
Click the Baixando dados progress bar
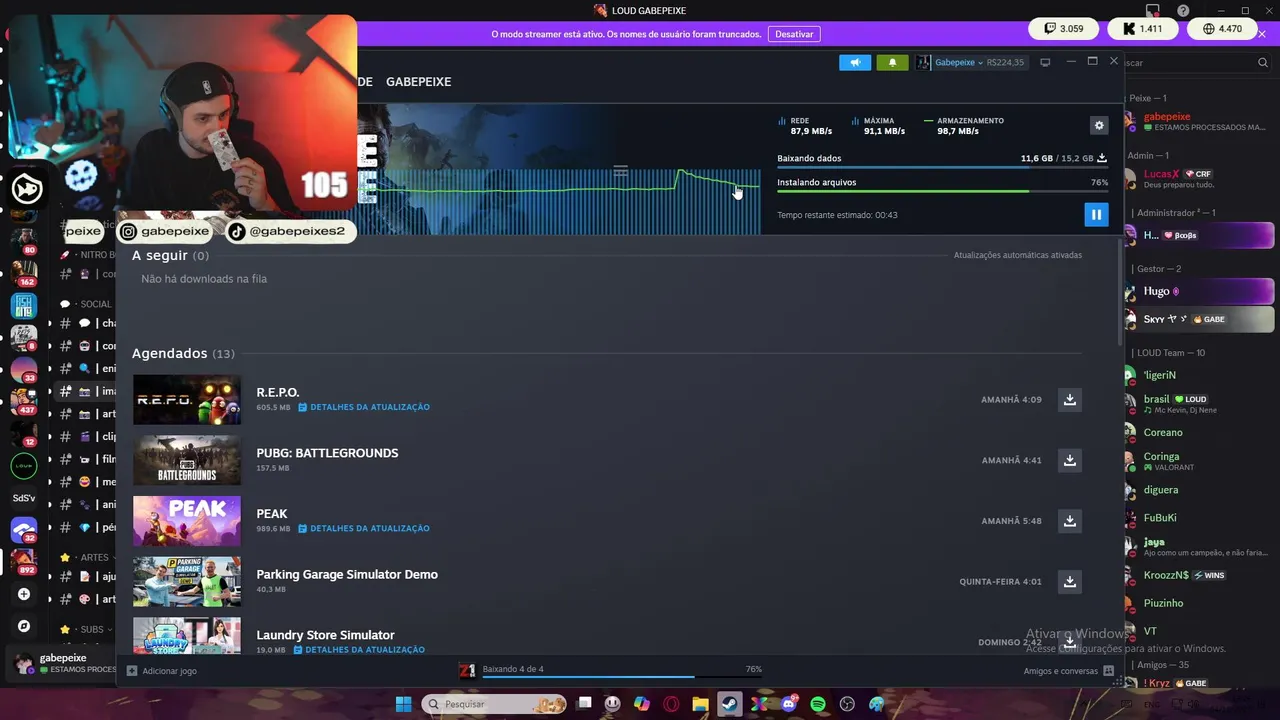(x=942, y=168)
